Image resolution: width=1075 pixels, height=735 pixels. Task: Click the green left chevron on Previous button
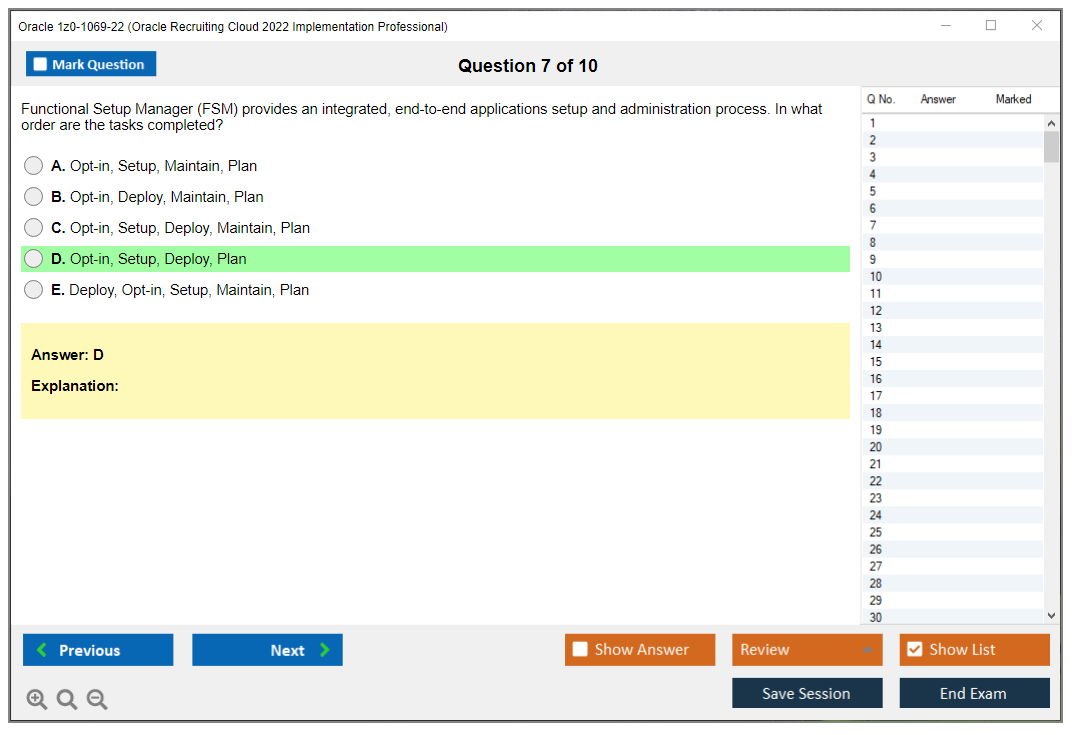click(40, 650)
